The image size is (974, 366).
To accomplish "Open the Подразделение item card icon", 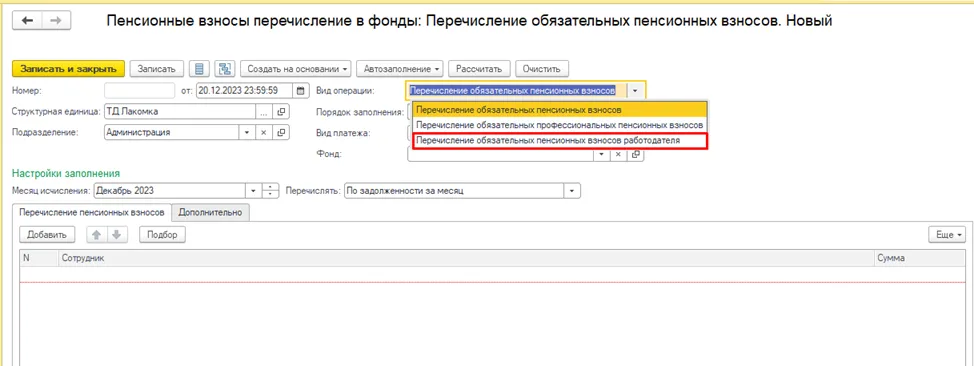I will click(280, 133).
